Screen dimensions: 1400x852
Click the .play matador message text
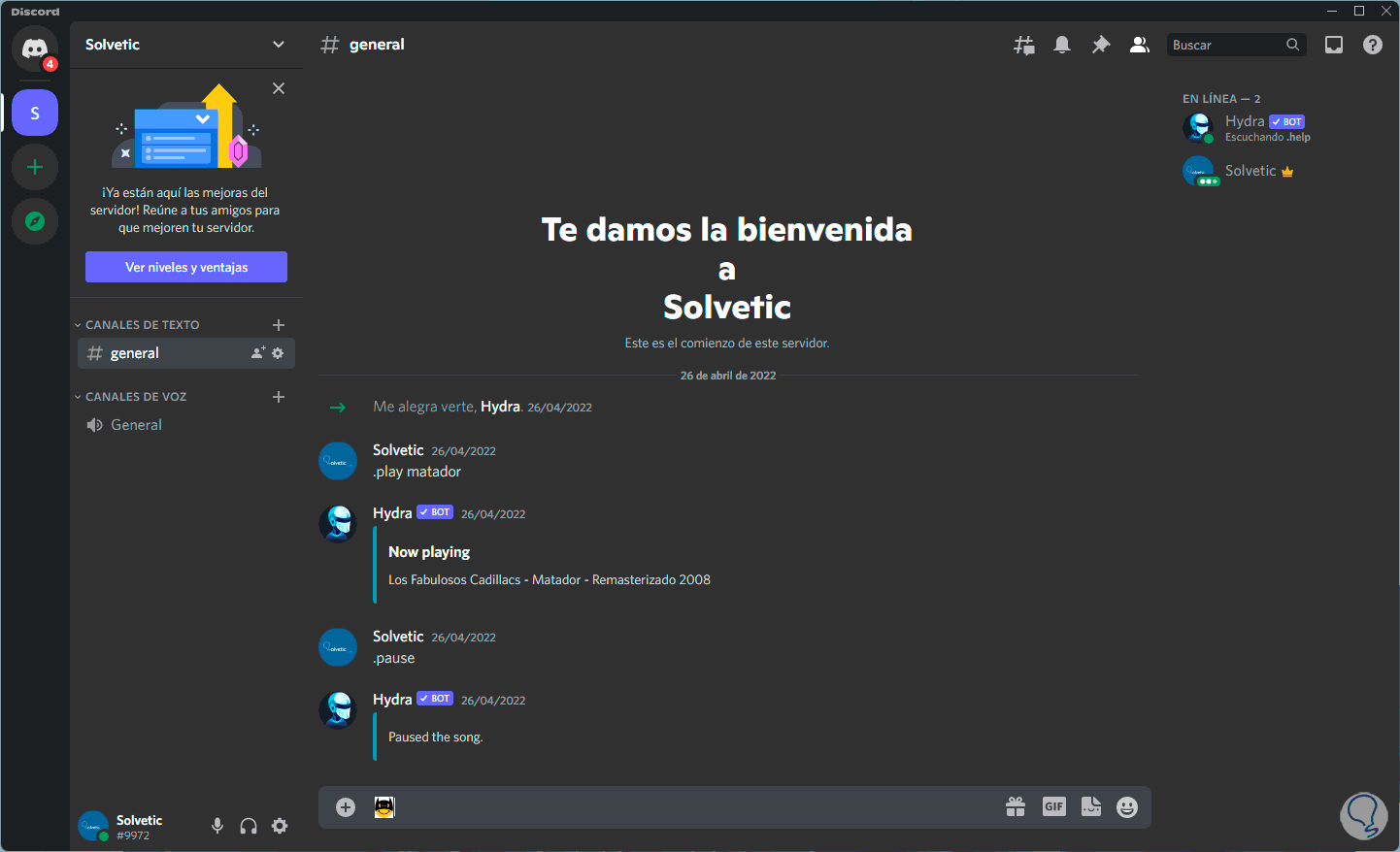click(417, 472)
